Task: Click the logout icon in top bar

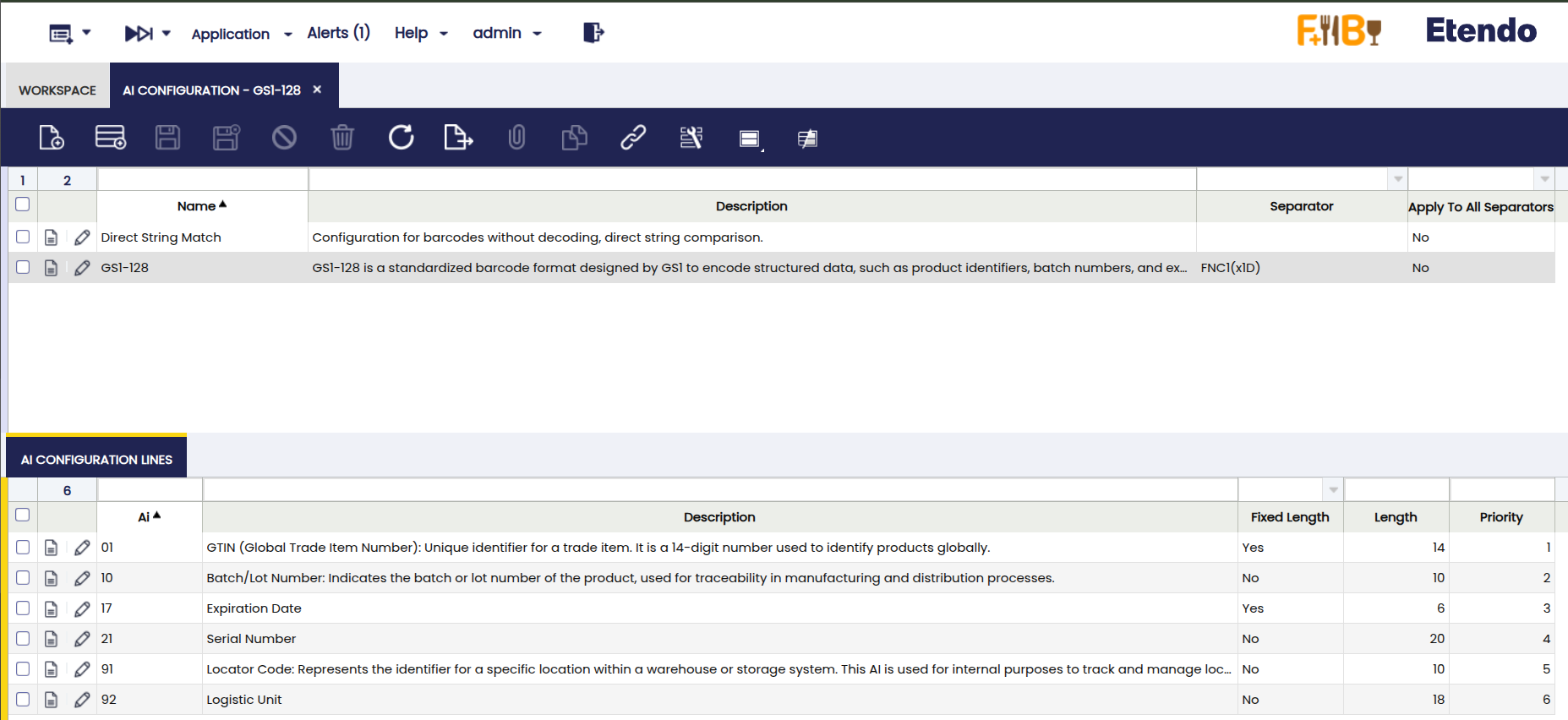Action: point(593,33)
